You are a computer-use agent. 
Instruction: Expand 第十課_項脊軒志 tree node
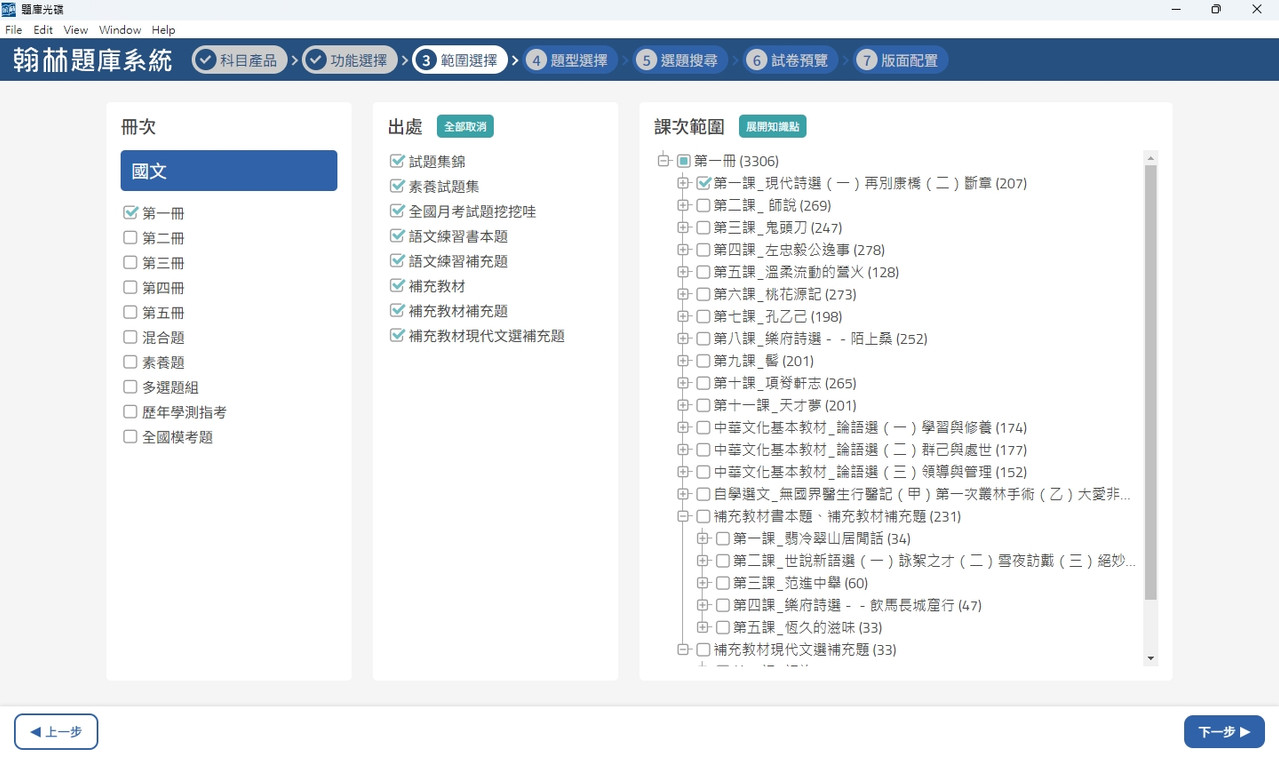pyautogui.click(x=683, y=383)
